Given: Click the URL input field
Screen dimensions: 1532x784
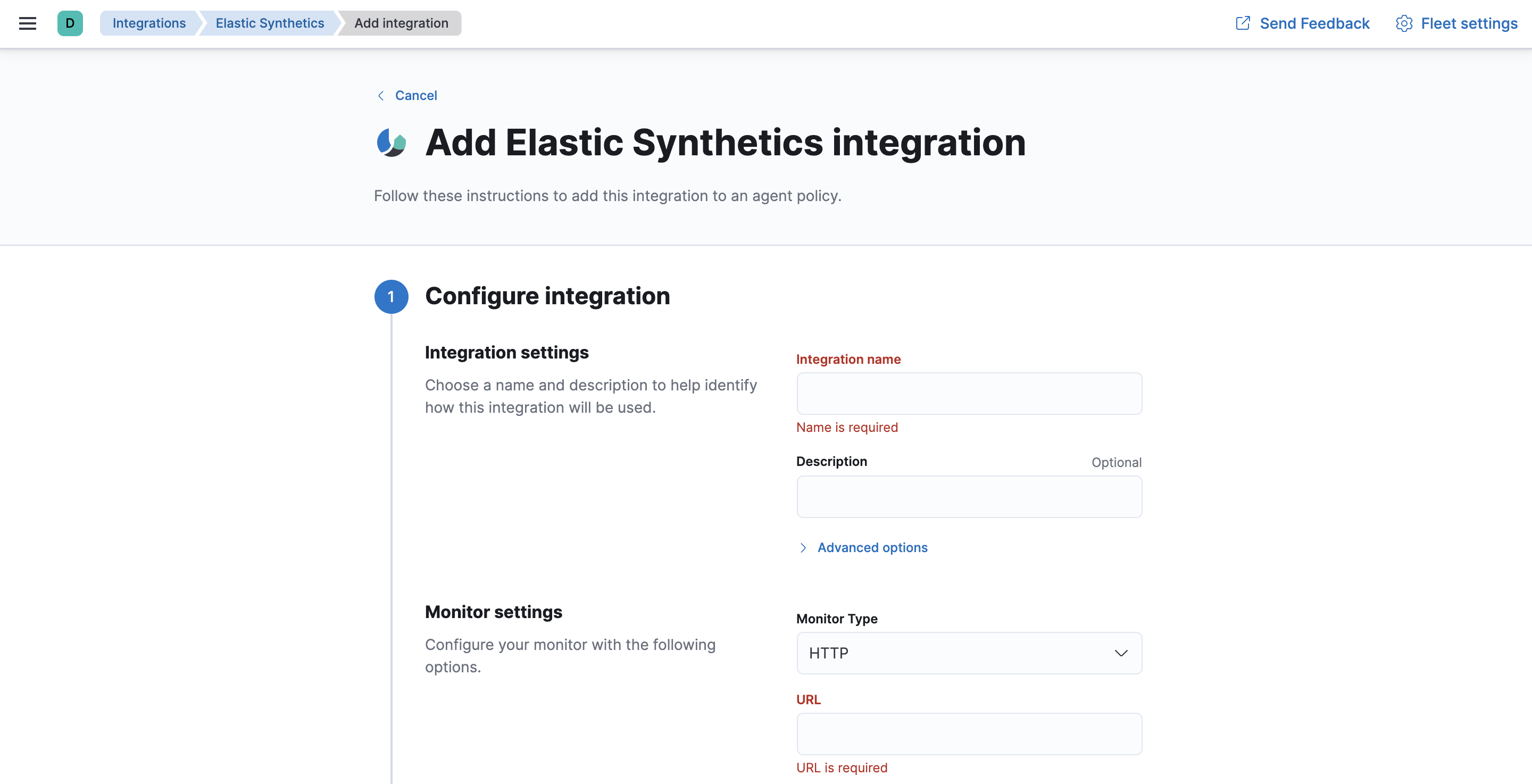Looking at the screenshot, I should tap(968, 733).
